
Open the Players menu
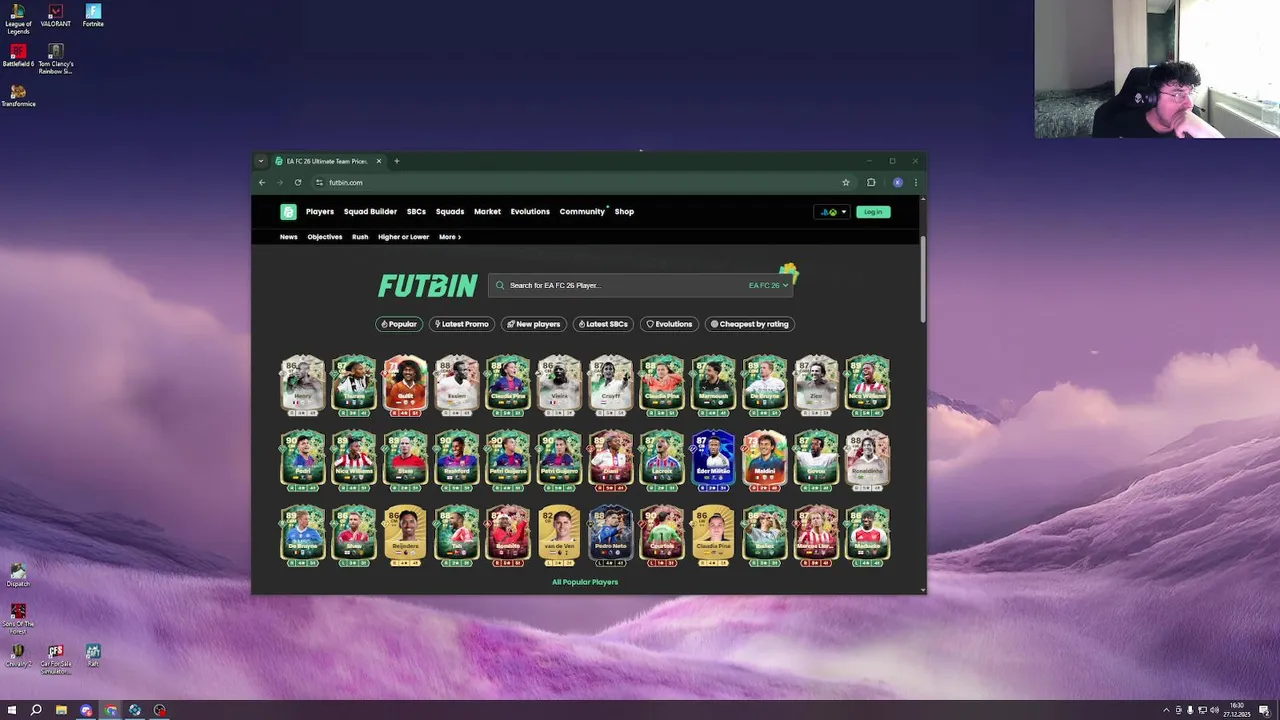tap(320, 211)
